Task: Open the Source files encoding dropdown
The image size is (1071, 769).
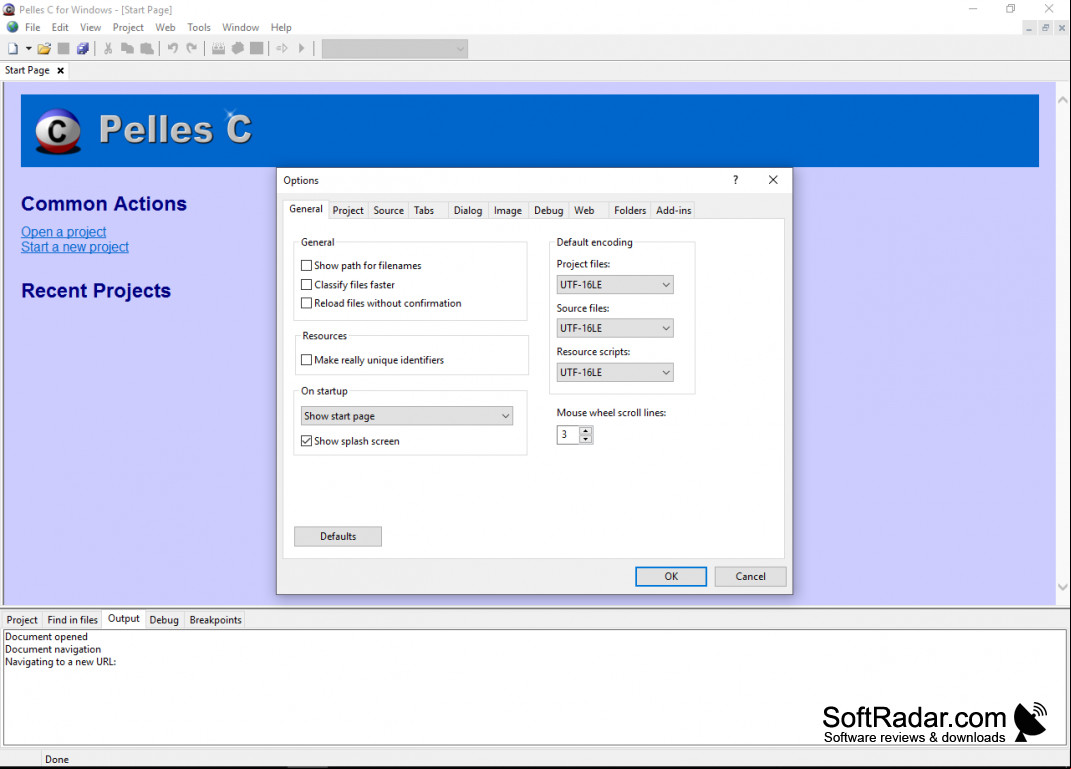Action: point(615,328)
